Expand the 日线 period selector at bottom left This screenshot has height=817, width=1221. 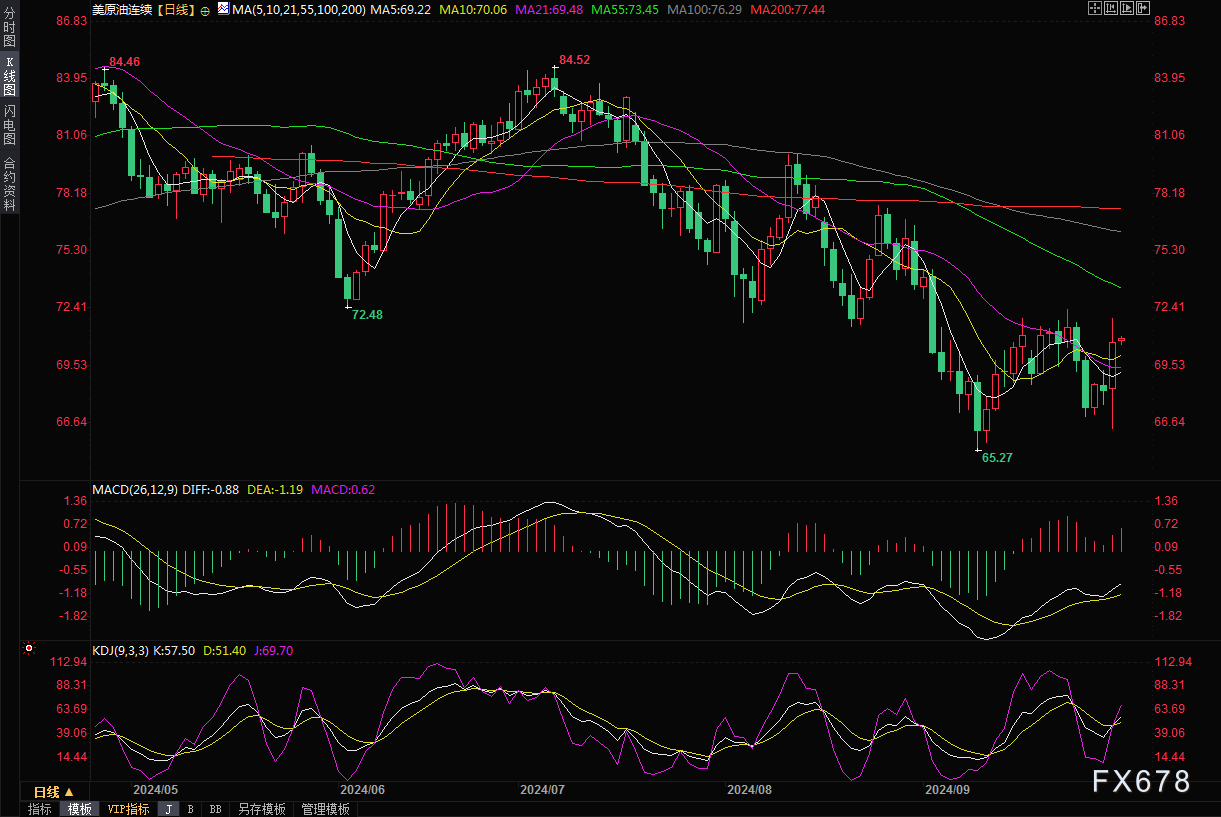click(x=54, y=791)
